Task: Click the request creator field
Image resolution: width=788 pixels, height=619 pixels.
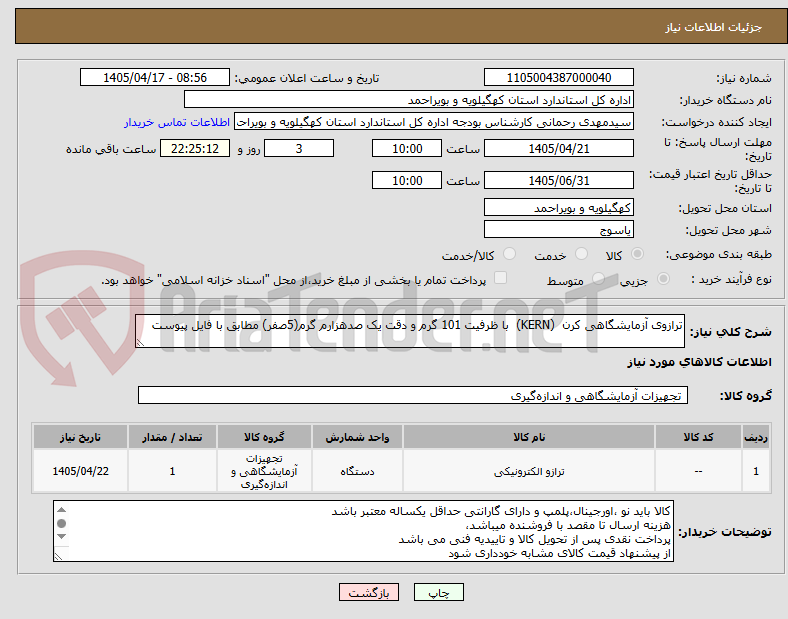Action: pyautogui.click(x=434, y=122)
